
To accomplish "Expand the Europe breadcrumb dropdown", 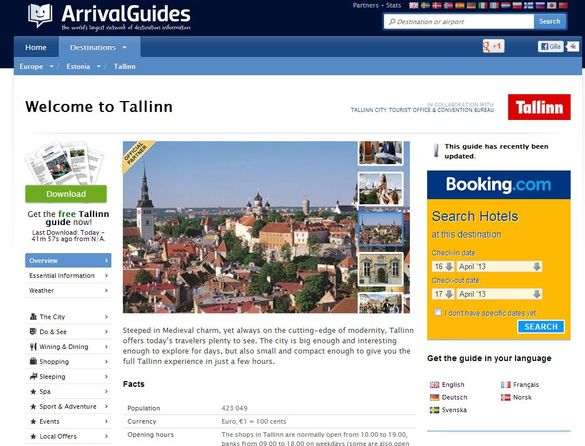I will 51,66.
